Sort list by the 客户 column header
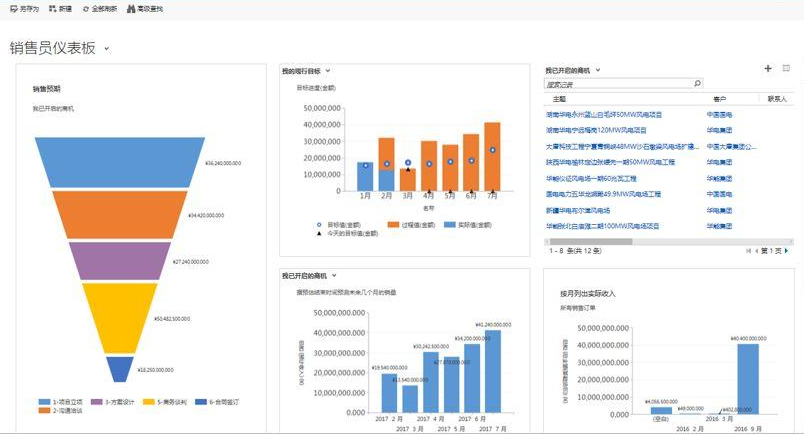The height and width of the screenshot is (434, 804). click(719, 99)
